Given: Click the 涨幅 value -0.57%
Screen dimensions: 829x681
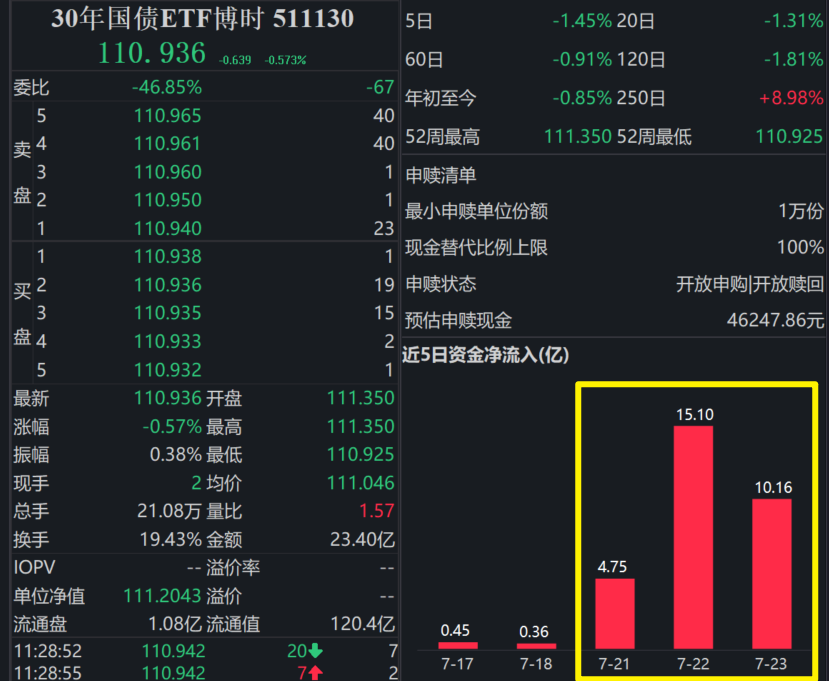Looking at the screenshot, I should [x=172, y=426].
